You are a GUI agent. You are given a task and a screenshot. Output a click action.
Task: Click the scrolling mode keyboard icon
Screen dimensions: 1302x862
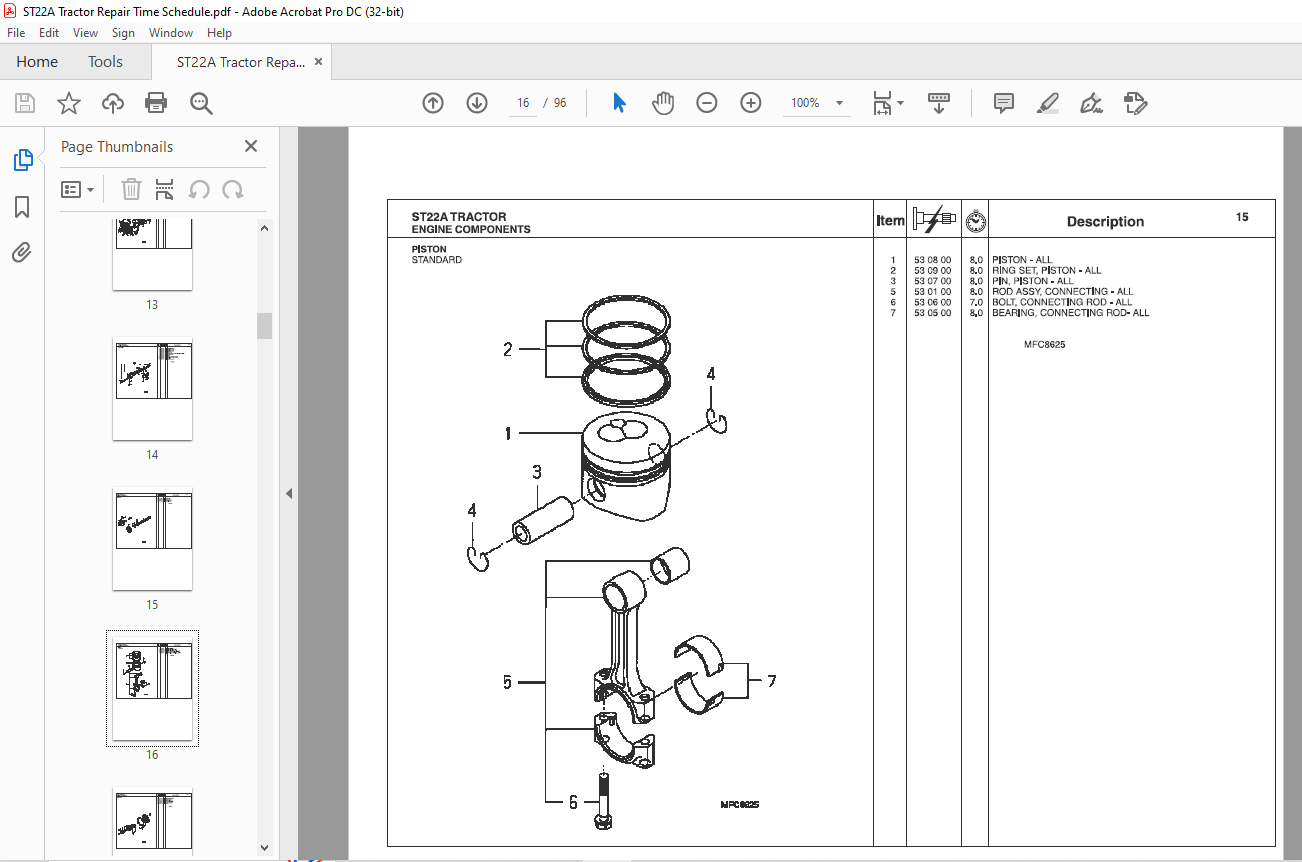coord(939,103)
